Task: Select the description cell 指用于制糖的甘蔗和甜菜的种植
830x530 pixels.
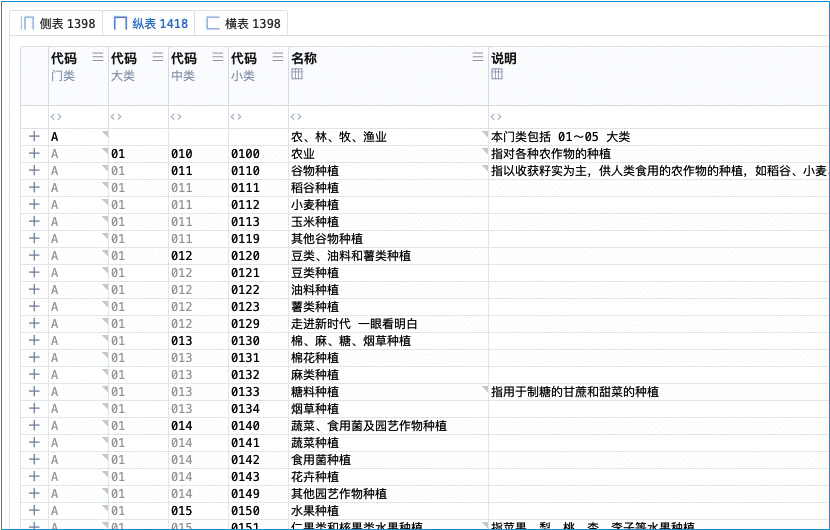Action: 575,392
